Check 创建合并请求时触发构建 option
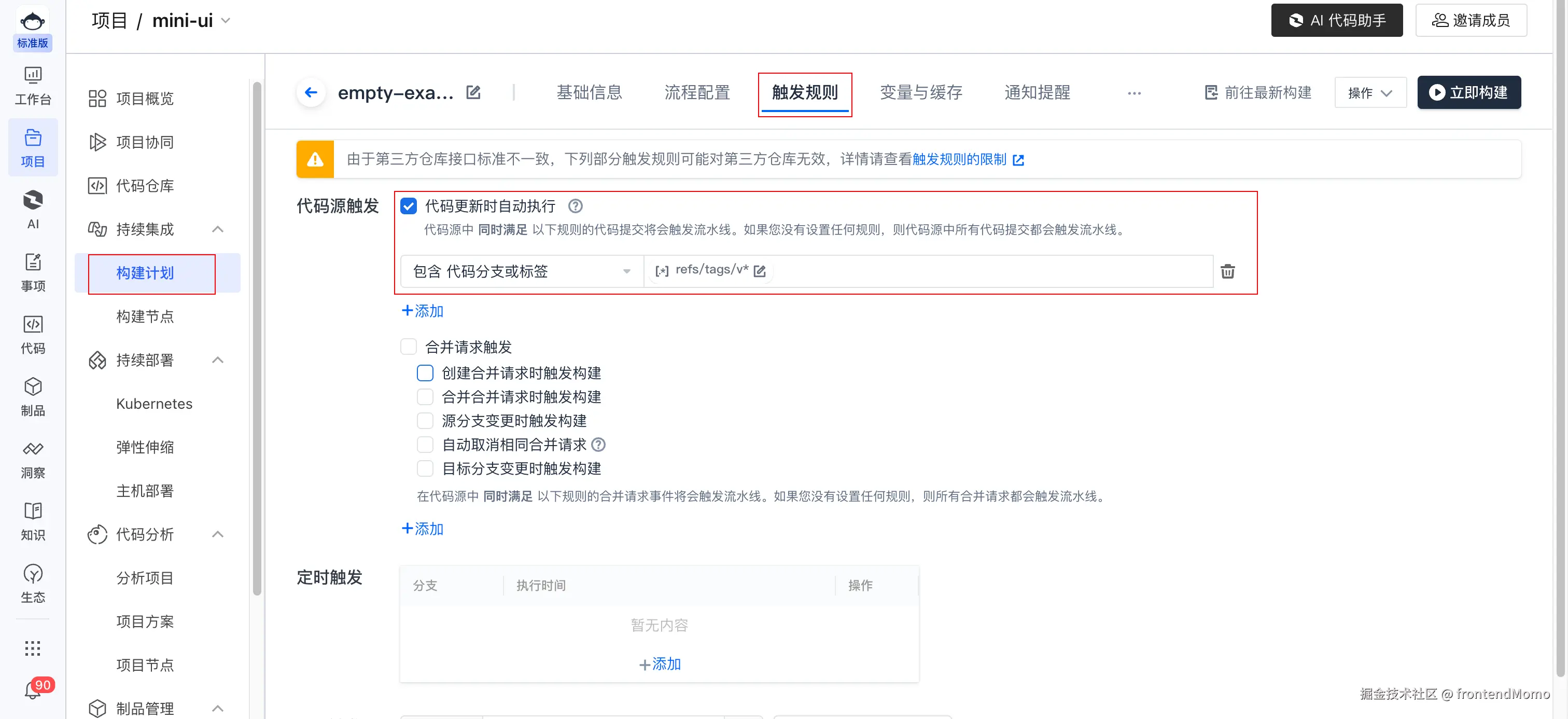The width and height of the screenshot is (1568, 719). pos(425,372)
